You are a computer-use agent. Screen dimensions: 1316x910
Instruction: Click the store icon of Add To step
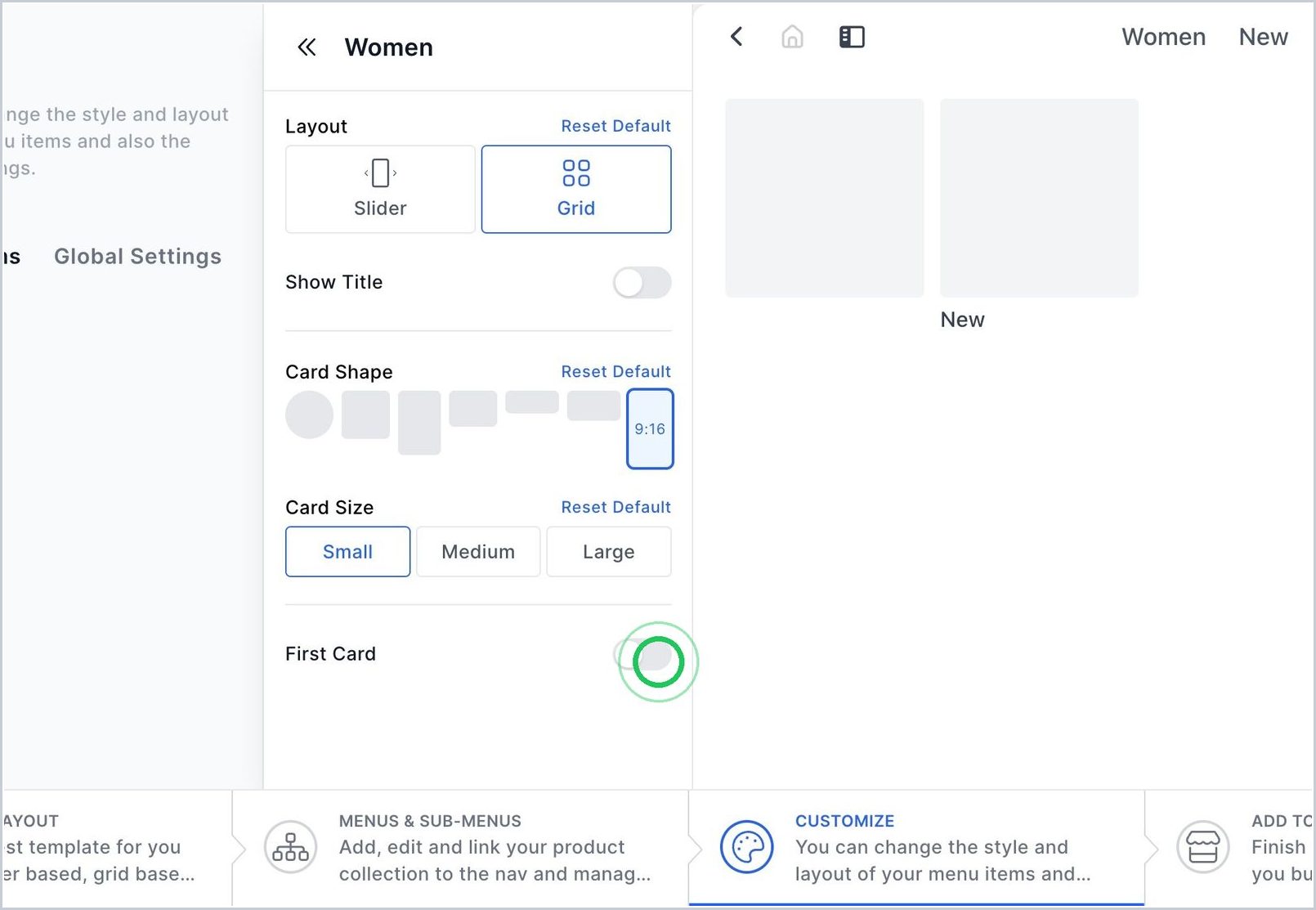(1203, 847)
